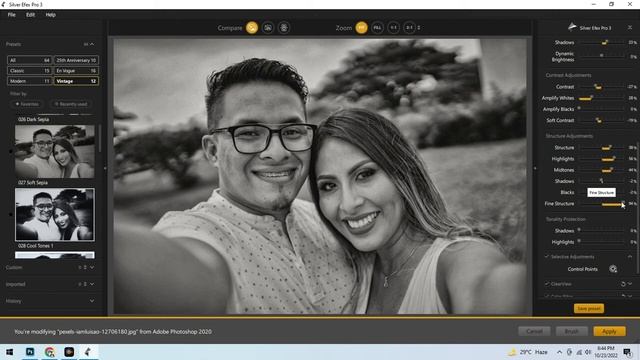The height and width of the screenshot is (360, 640).
Task: Toggle the Selective Adjustments checkbox
Action: click(547, 257)
